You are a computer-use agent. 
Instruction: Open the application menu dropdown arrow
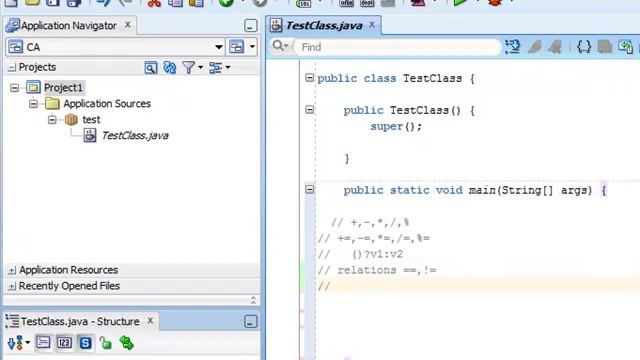[252, 47]
